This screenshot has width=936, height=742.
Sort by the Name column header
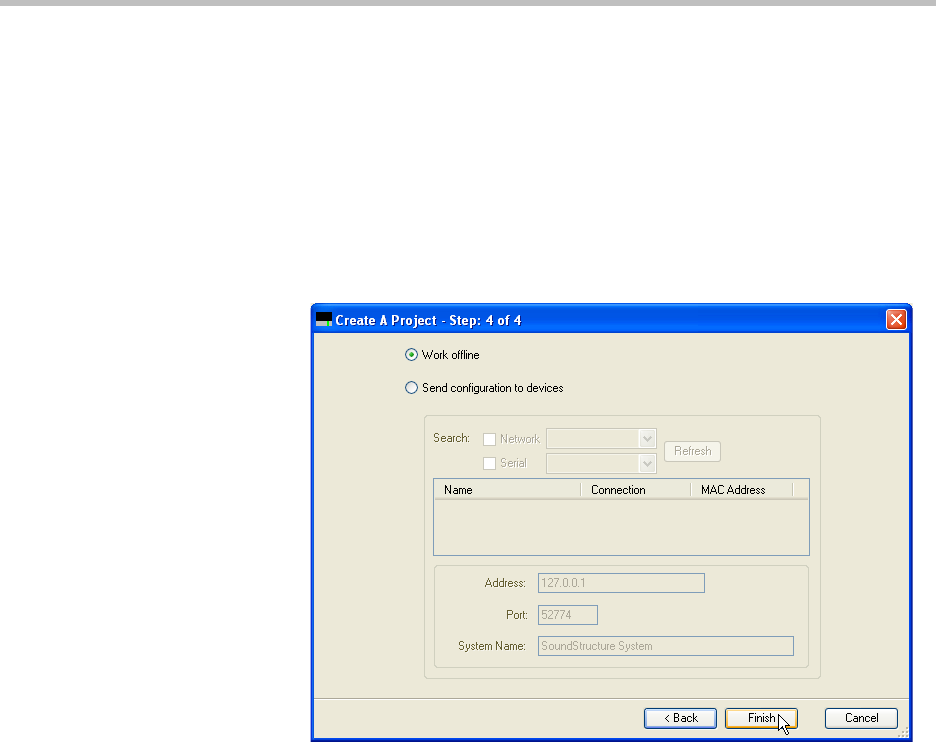[x=506, y=490]
